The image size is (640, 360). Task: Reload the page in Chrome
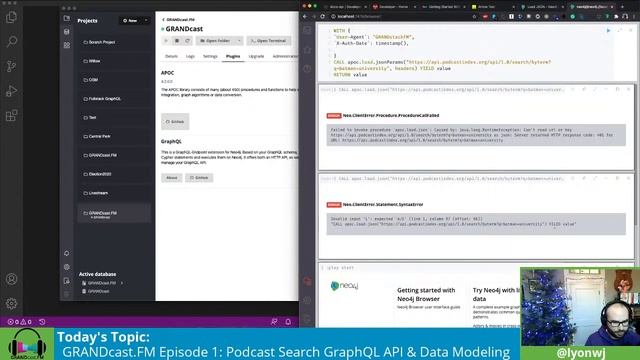(322, 17)
